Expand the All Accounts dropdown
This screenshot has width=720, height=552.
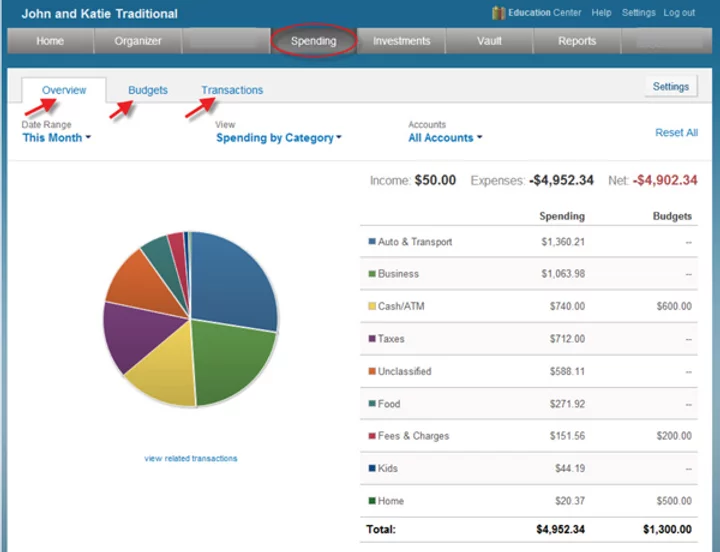point(445,138)
